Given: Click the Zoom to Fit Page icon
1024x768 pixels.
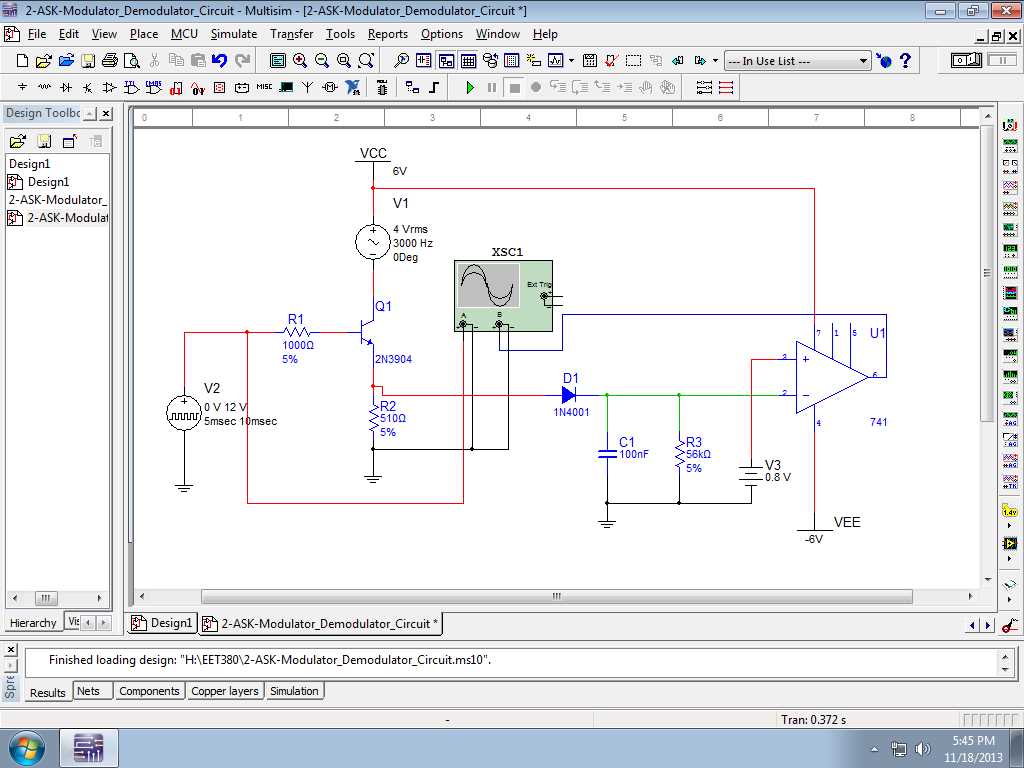Looking at the screenshot, I should [x=366, y=61].
